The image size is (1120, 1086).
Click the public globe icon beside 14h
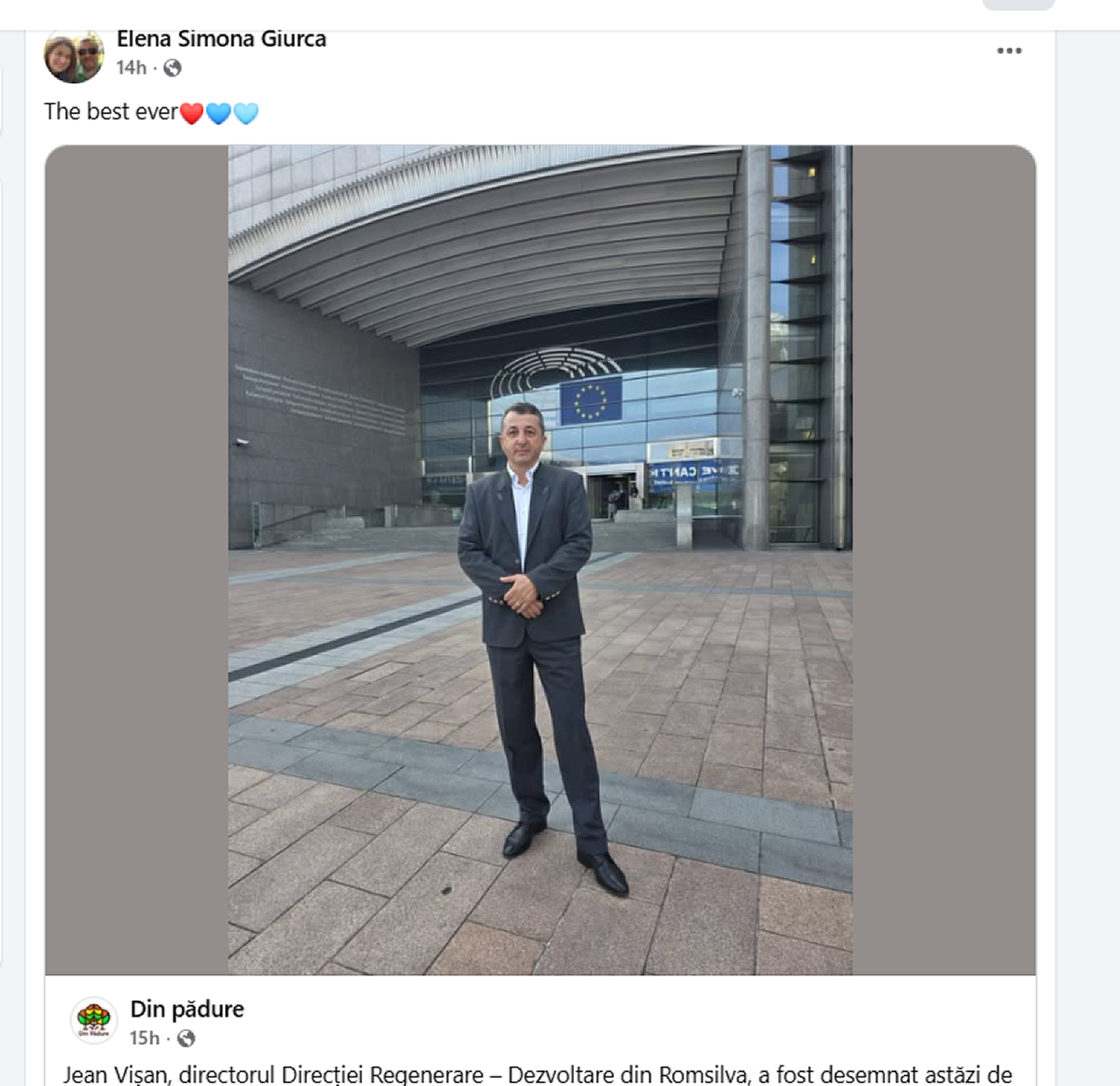173,68
